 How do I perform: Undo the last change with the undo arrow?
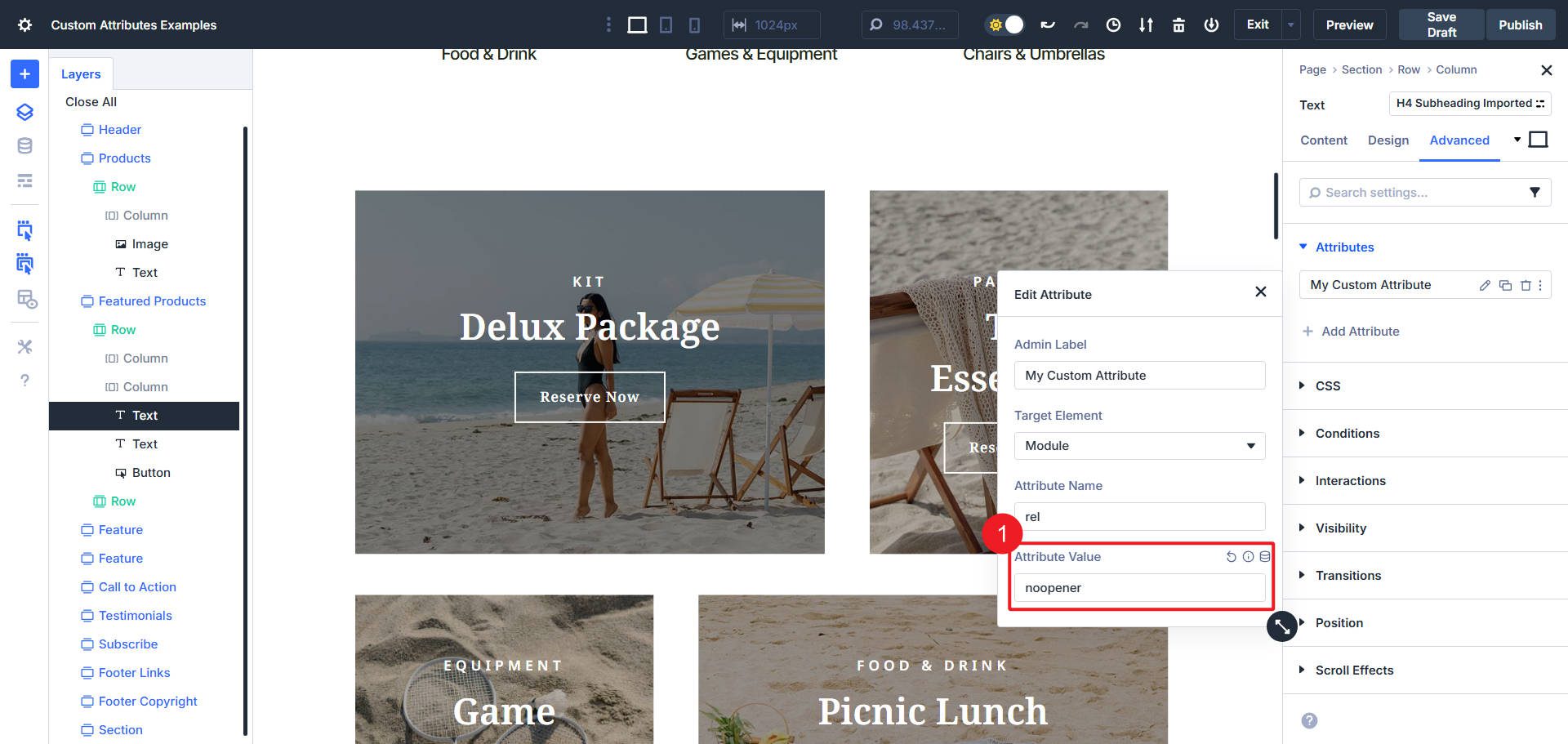click(x=1048, y=25)
